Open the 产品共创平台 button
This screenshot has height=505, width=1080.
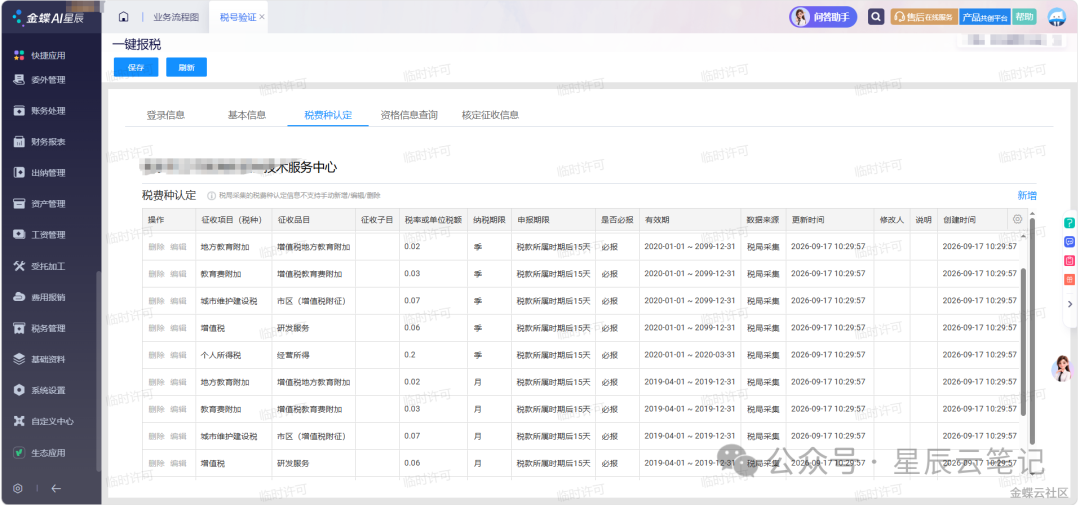click(984, 17)
